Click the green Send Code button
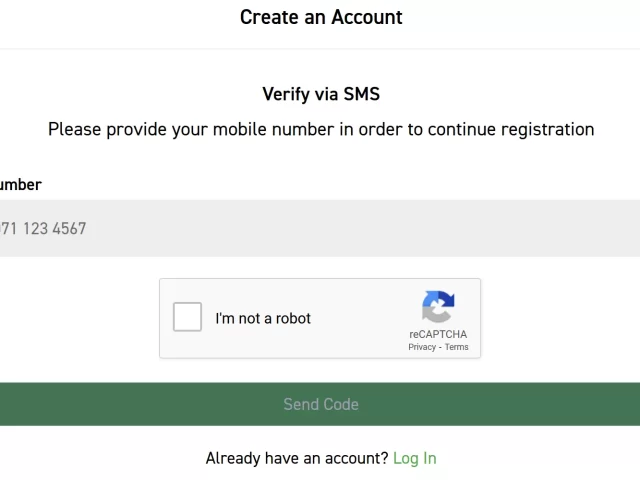 coord(320,404)
